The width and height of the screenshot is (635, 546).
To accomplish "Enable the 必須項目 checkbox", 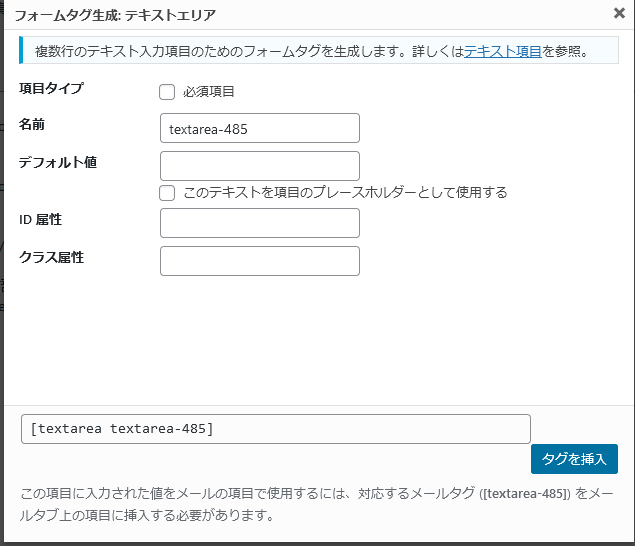I will (x=167, y=92).
